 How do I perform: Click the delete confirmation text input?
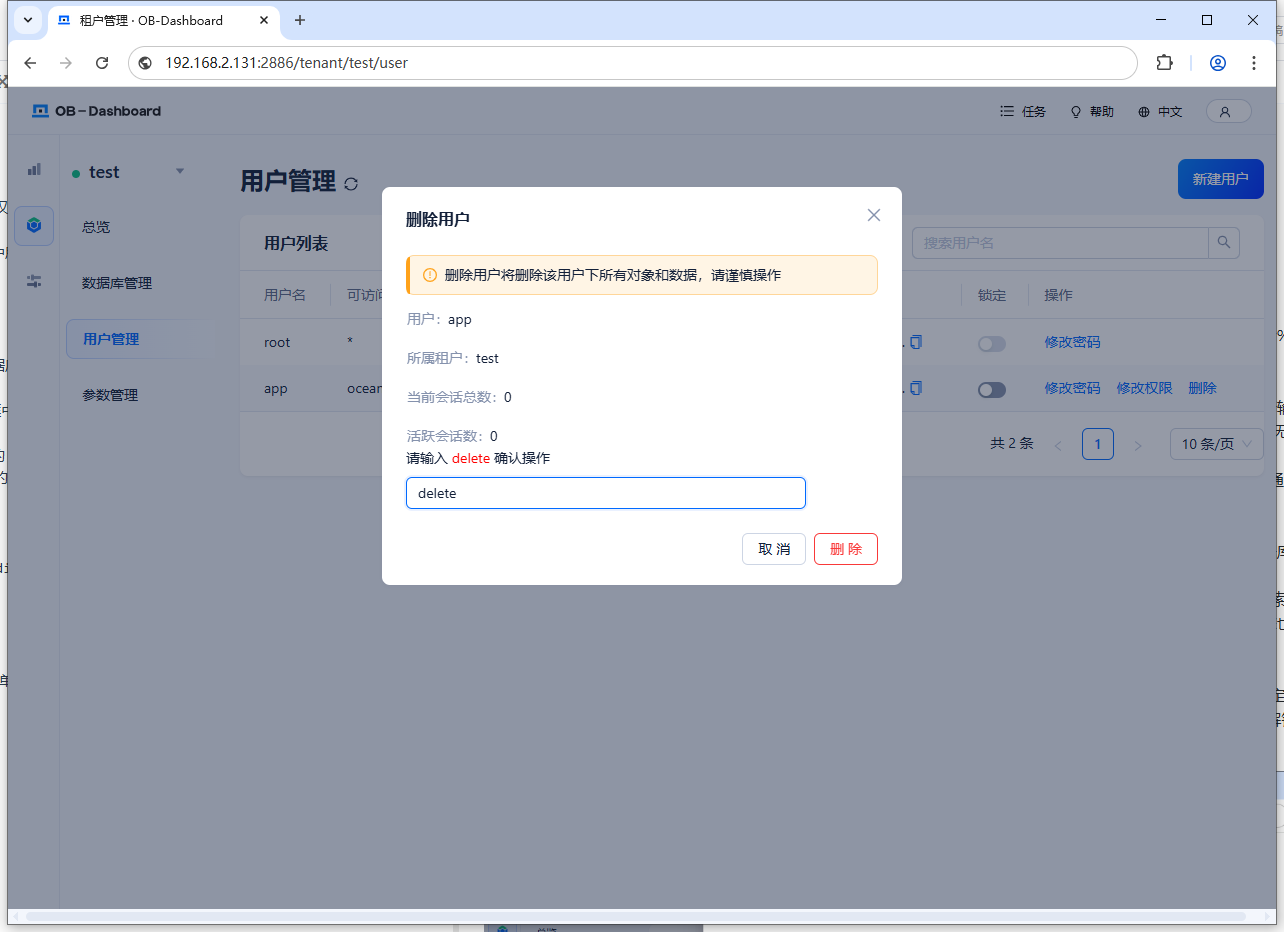[605, 493]
